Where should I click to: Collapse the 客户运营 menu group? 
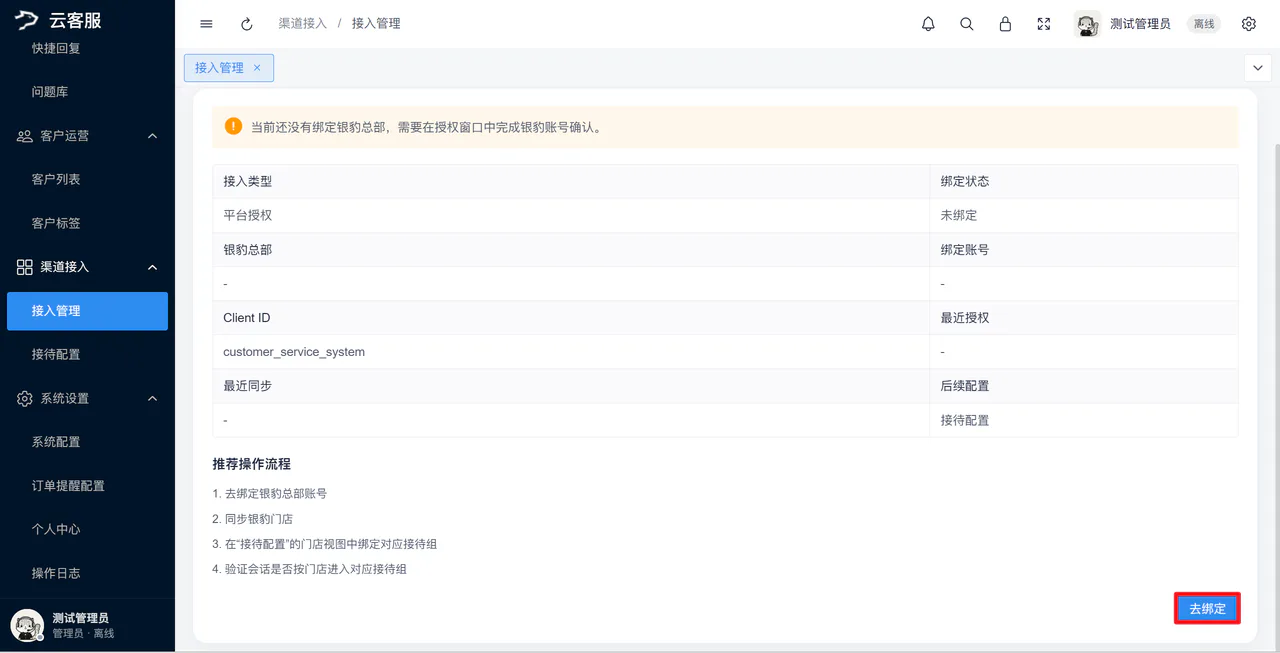coord(153,136)
